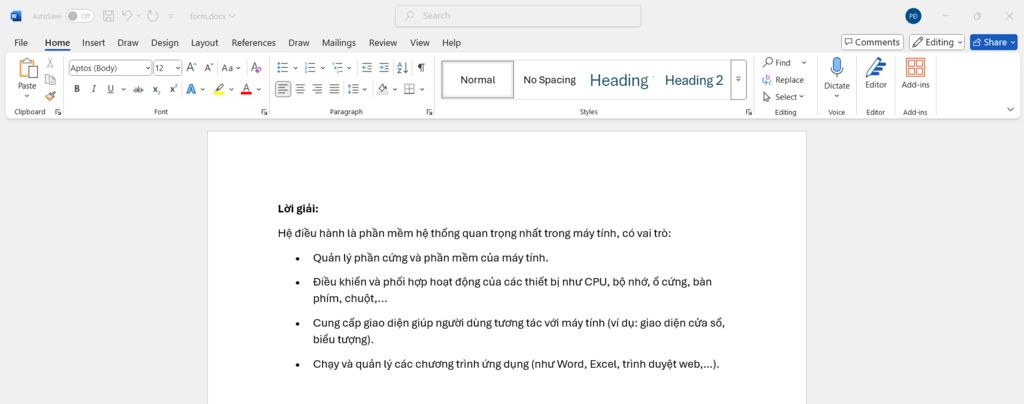1024x404 pixels.
Task: Open the Editor proofing tool
Action: pyautogui.click(x=875, y=74)
